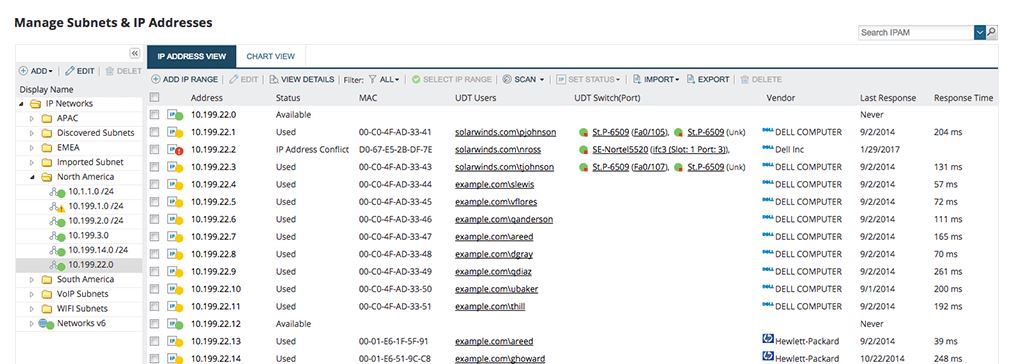Expand the South America folder
This screenshot has width=1010, height=364.
click(x=32, y=280)
